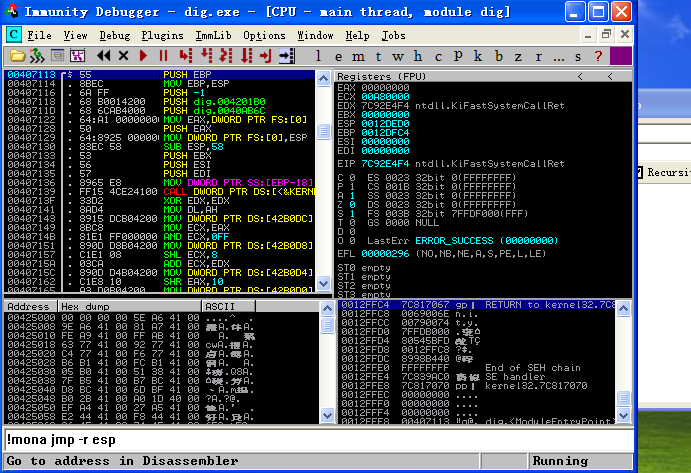Open help with red question mark
The width and height of the screenshot is (691, 473).
[598, 56]
